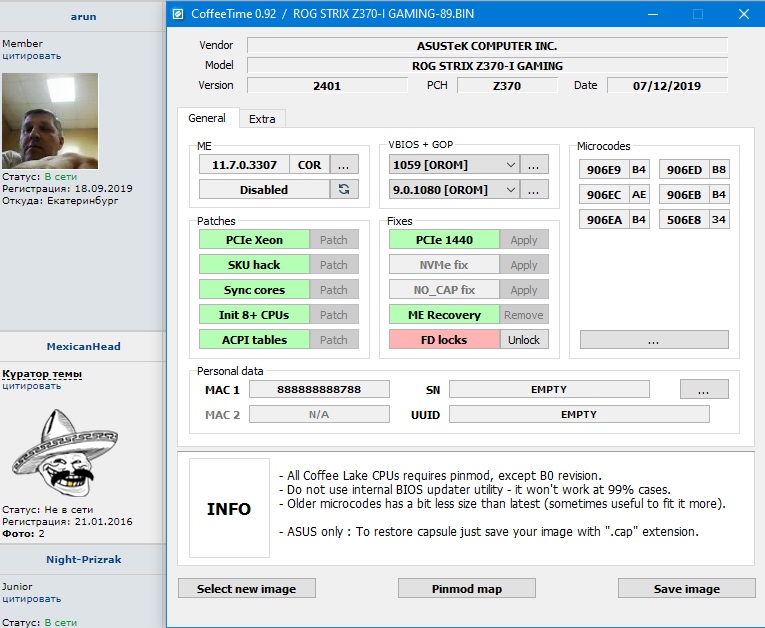The image size is (765, 628).
Task: Click the CoffeeTime app icon in title bar
Action: pyautogui.click(x=178, y=14)
